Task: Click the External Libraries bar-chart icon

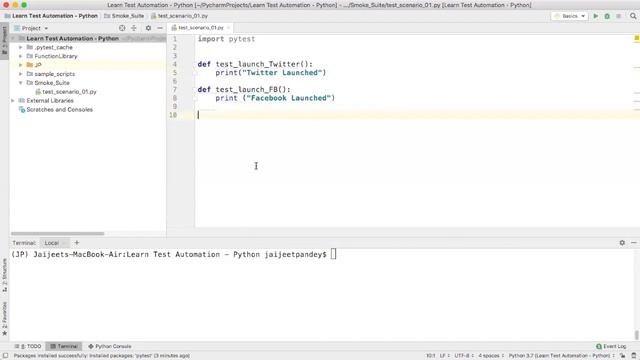Action: point(22,100)
